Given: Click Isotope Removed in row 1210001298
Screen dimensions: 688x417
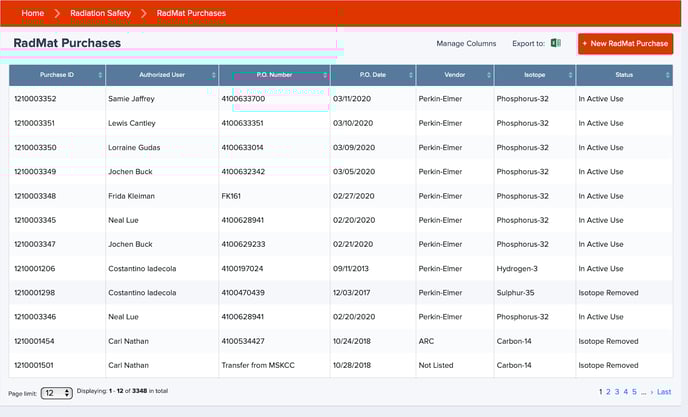Looking at the screenshot, I should coord(608,293).
